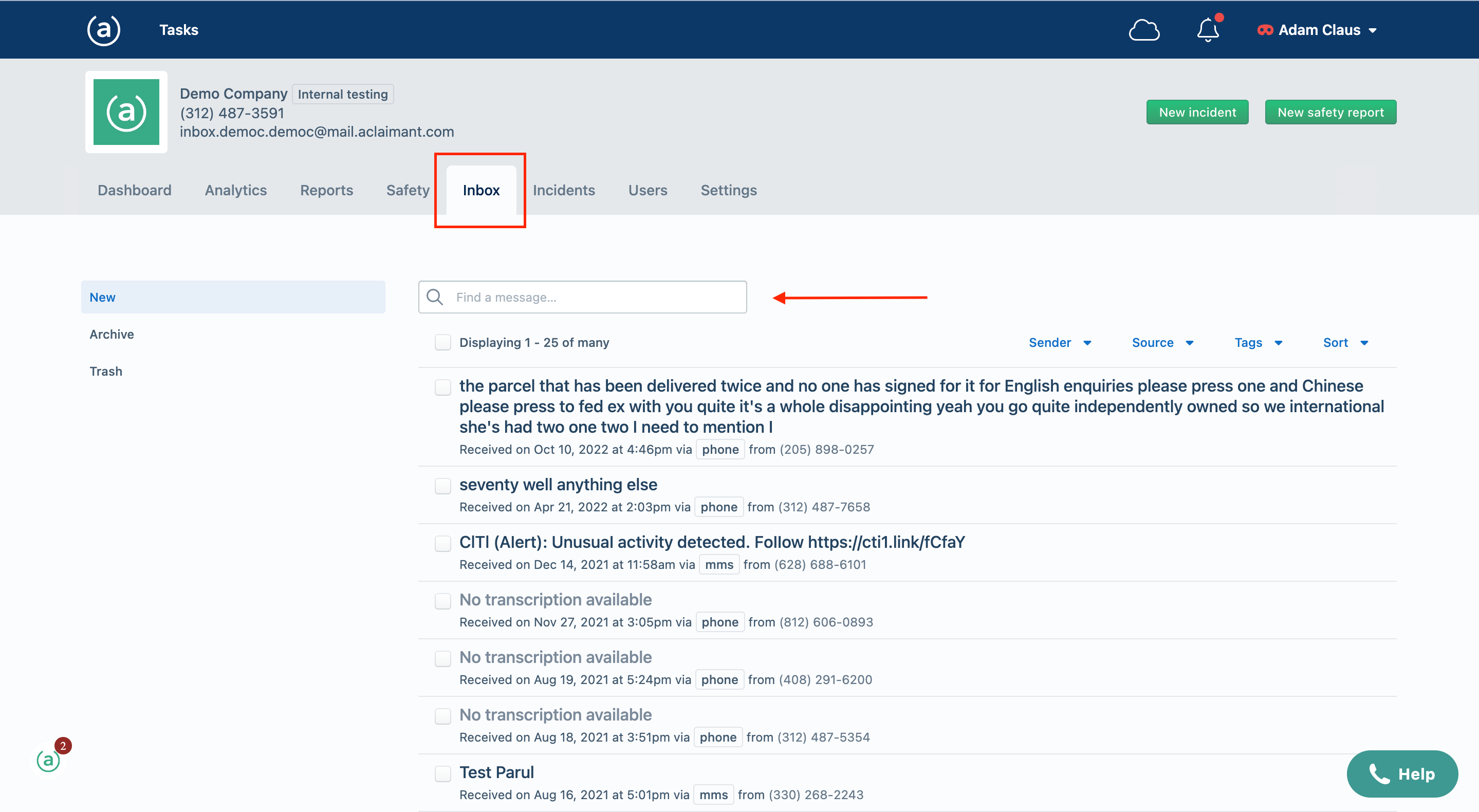Check the Aug 19, 2021 message checkbox
This screenshot has width=1479, height=812.
442,658
